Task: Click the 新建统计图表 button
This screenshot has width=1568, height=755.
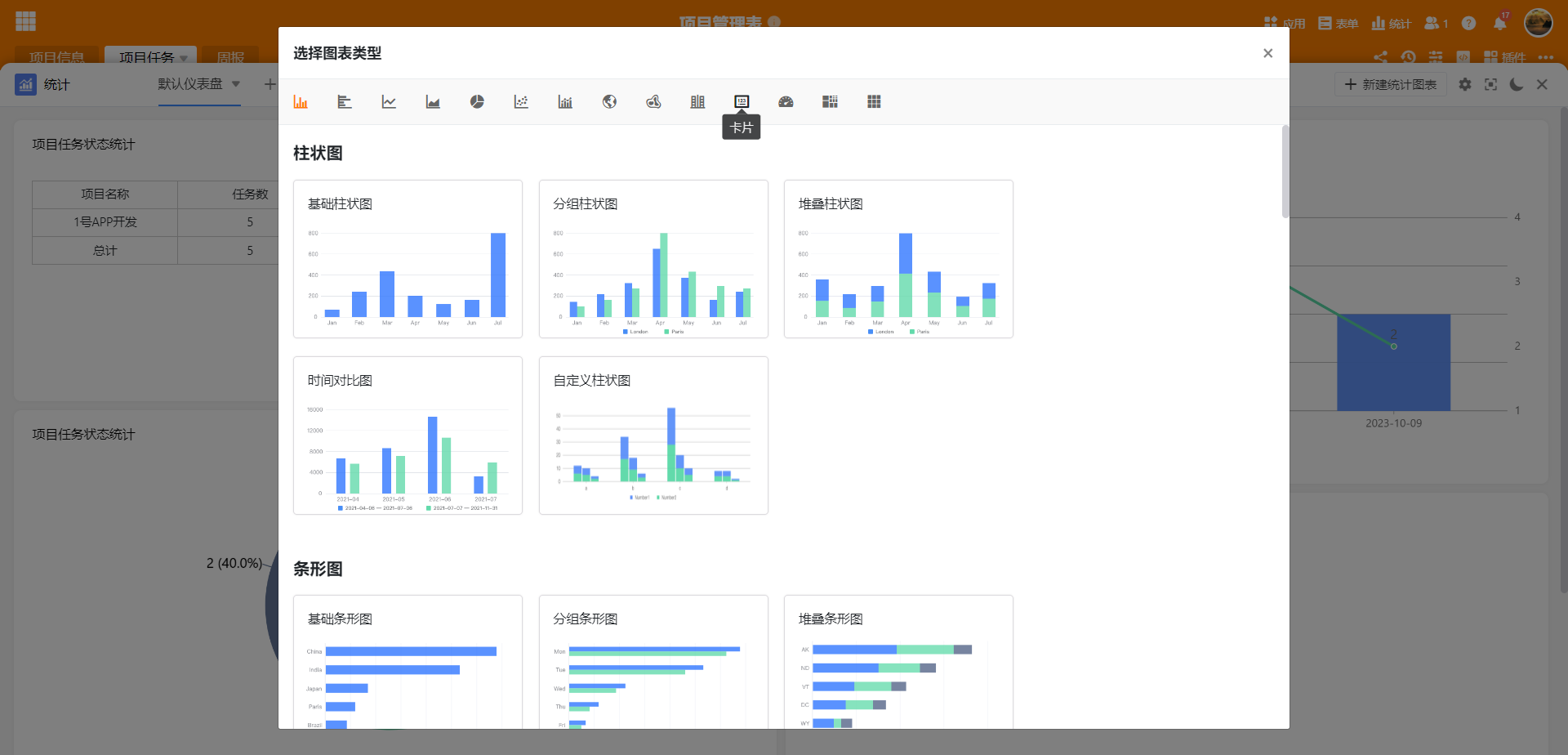Action: pyautogui.click(x=1391, y=84)
